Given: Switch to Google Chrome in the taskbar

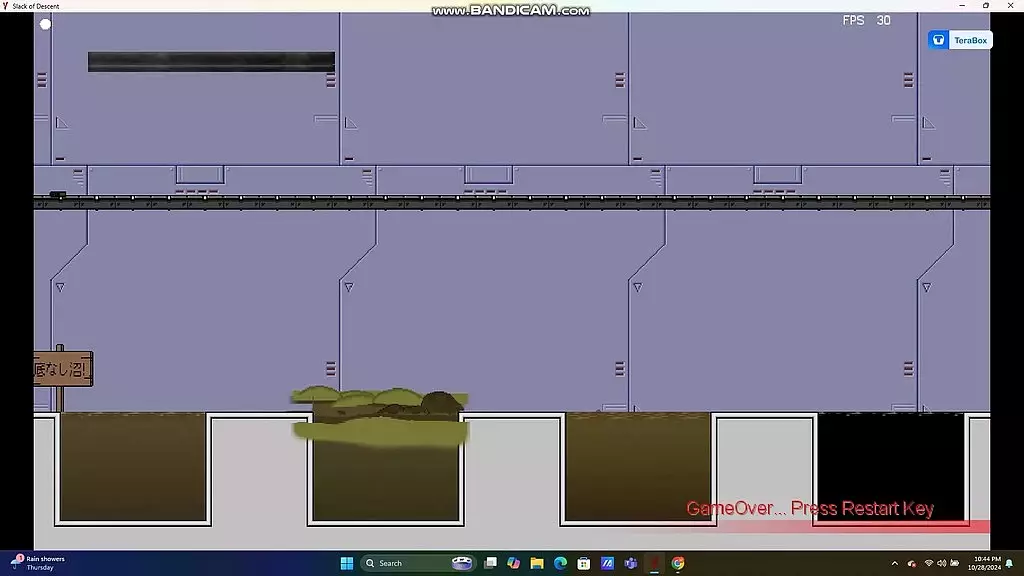Looking at the screenshot, I should [x=678, y=563].
